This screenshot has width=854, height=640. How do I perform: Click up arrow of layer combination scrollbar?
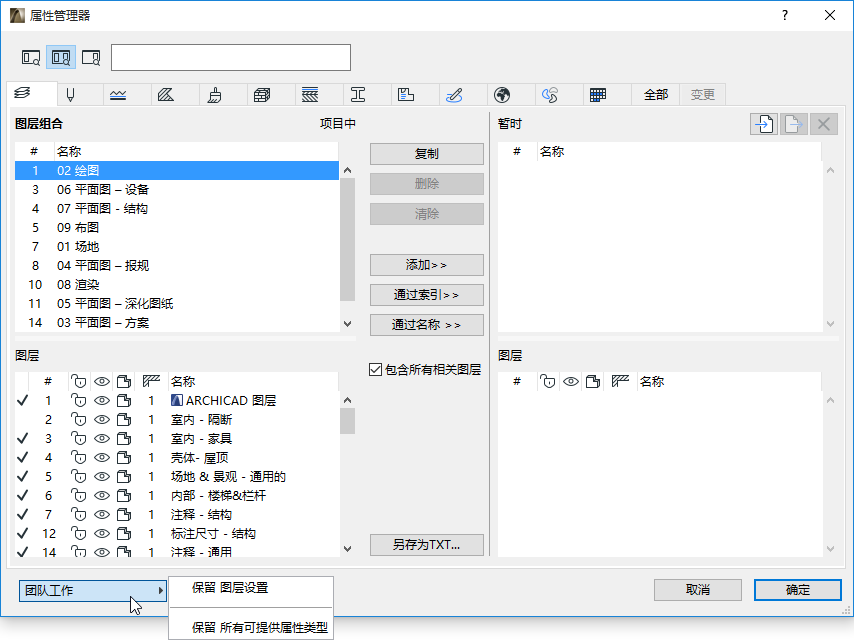pyautogui.click(x=347, y=170)
